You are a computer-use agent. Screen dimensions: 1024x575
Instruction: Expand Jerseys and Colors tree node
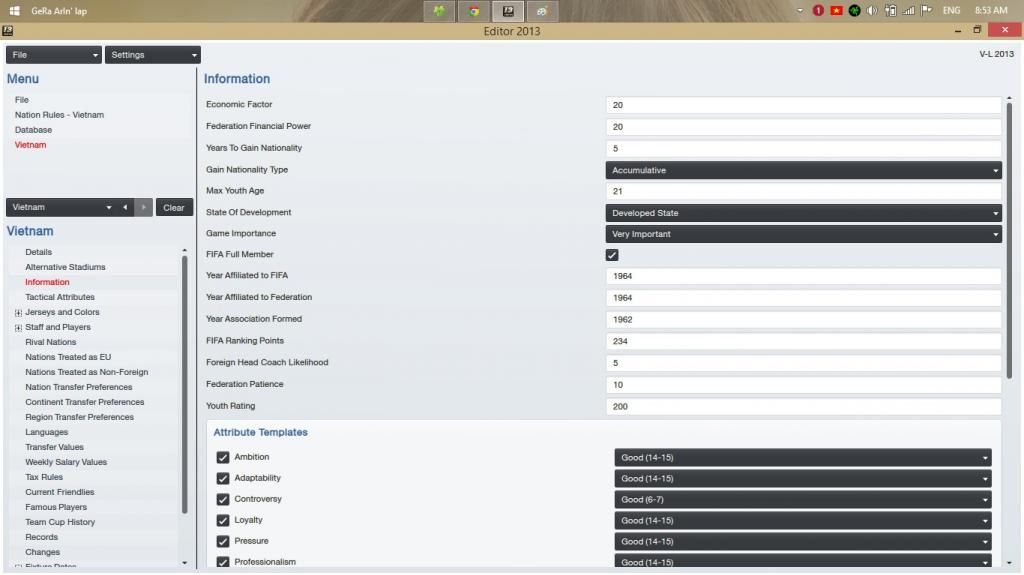[x=18, y=312]
